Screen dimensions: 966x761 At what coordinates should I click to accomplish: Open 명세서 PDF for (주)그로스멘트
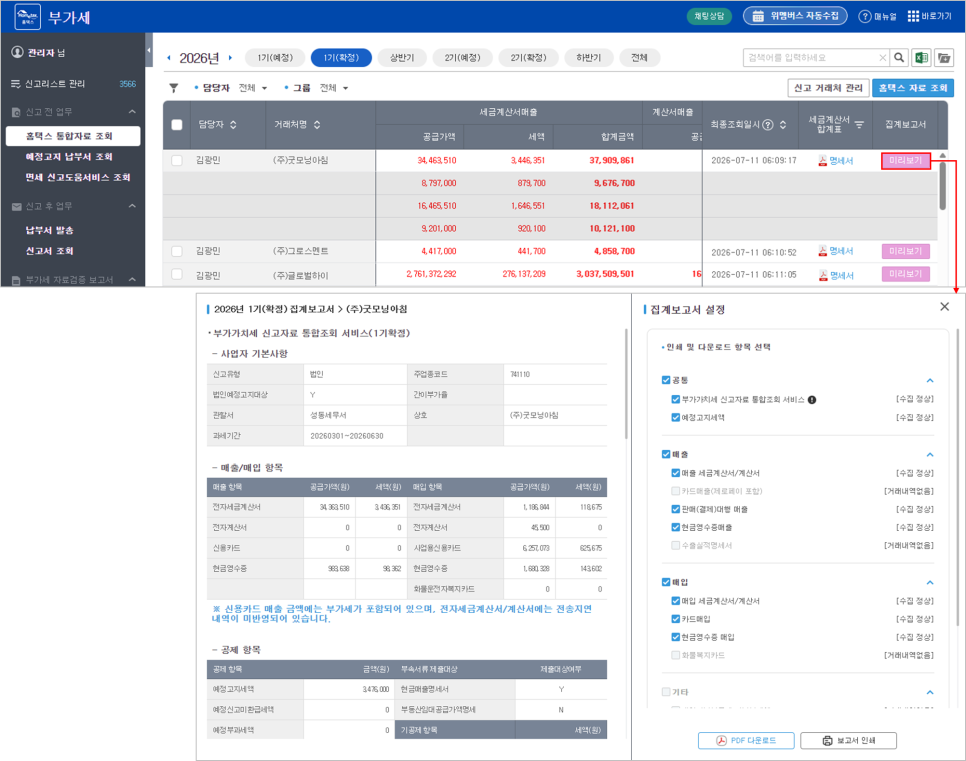[835, 251]
